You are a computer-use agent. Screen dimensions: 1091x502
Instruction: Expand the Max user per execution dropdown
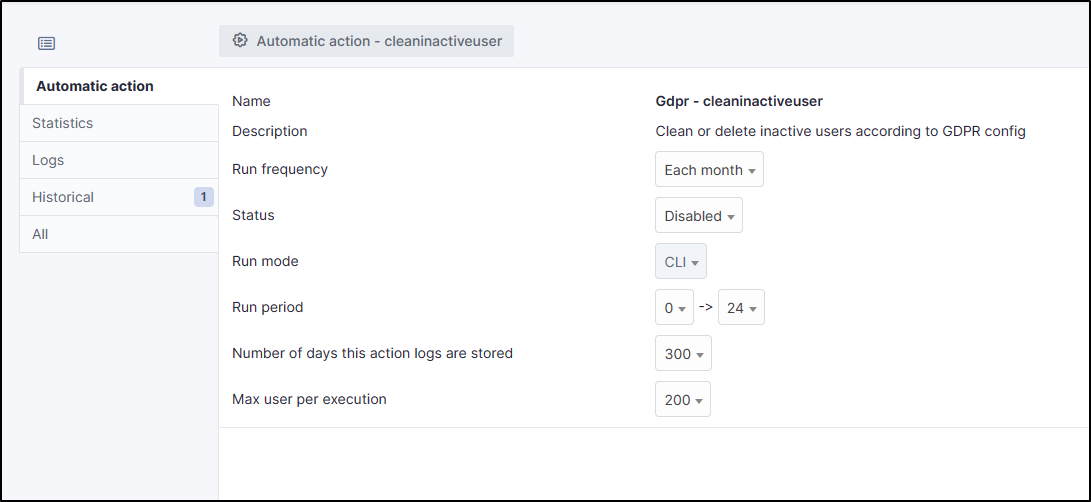click(x=683, y=400)
